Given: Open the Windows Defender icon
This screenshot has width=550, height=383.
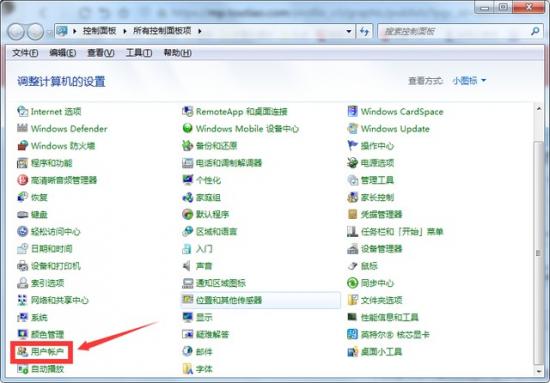Looking at the screenshot, I should pos(22,129).
